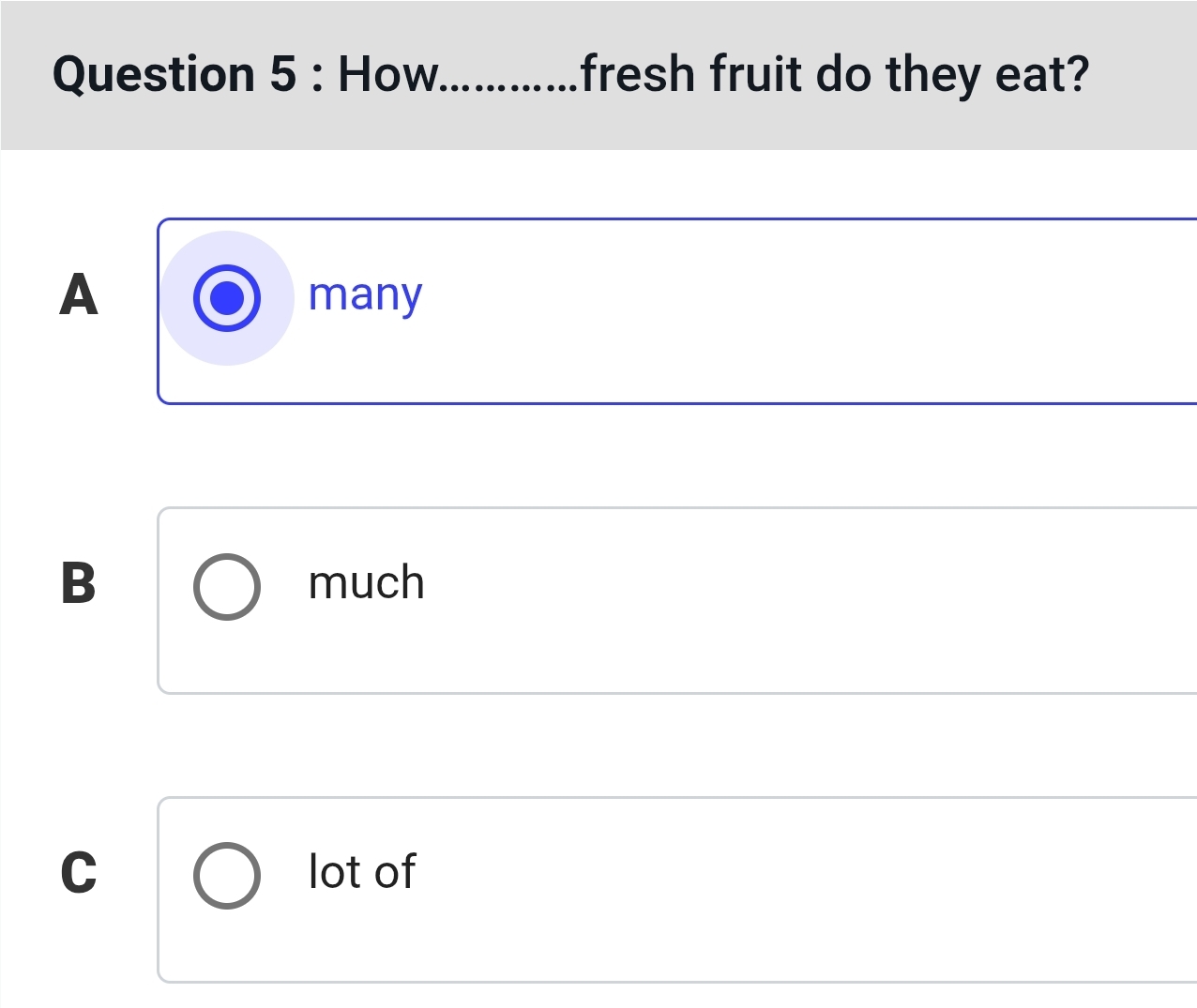Click the word "fruit" in the question

[756, 74]
